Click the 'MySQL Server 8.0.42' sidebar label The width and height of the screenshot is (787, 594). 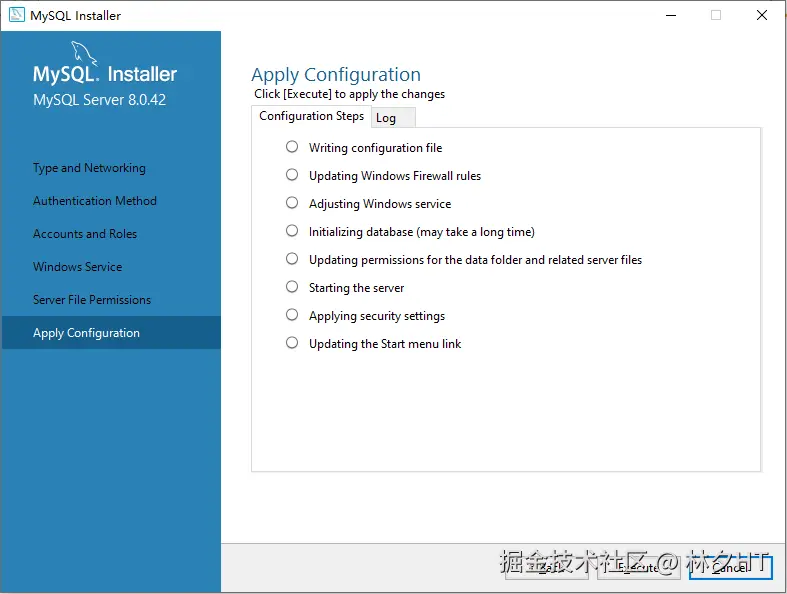99,99
